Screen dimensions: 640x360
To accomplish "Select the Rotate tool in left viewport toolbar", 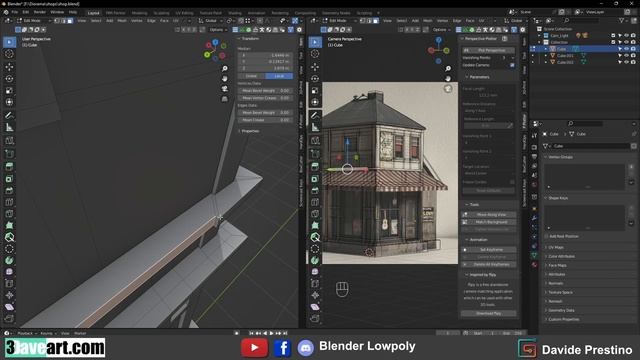I will coord(9,78).
